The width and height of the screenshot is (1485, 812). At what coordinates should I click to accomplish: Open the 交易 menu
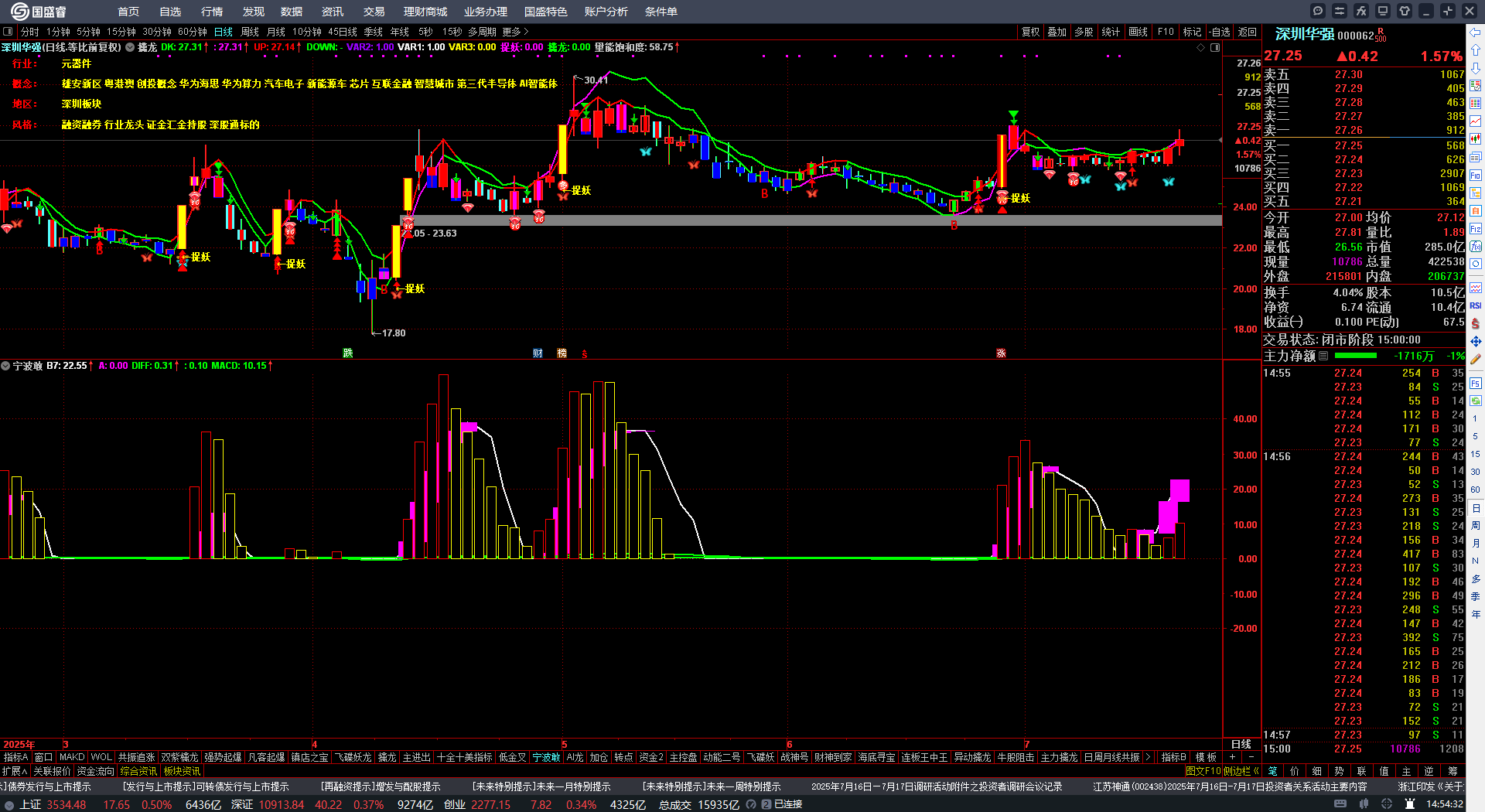click(x=374, y=12)
